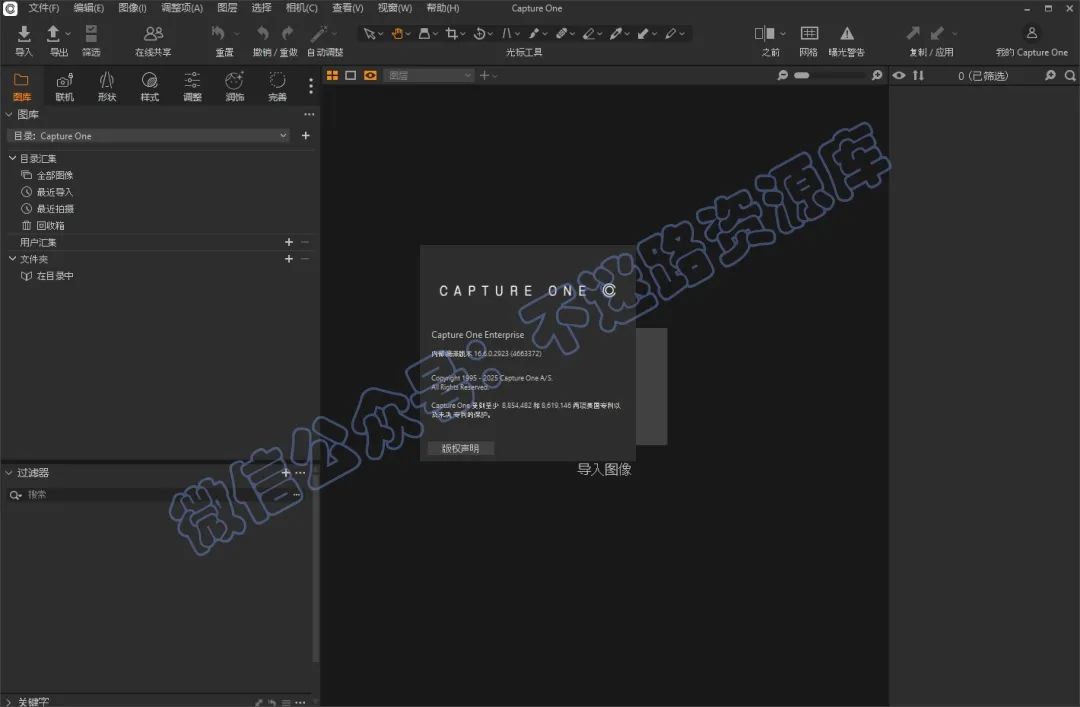
Task: Click the Copyright Notice (版权声明) button
Action: click(x=460, y=449)
